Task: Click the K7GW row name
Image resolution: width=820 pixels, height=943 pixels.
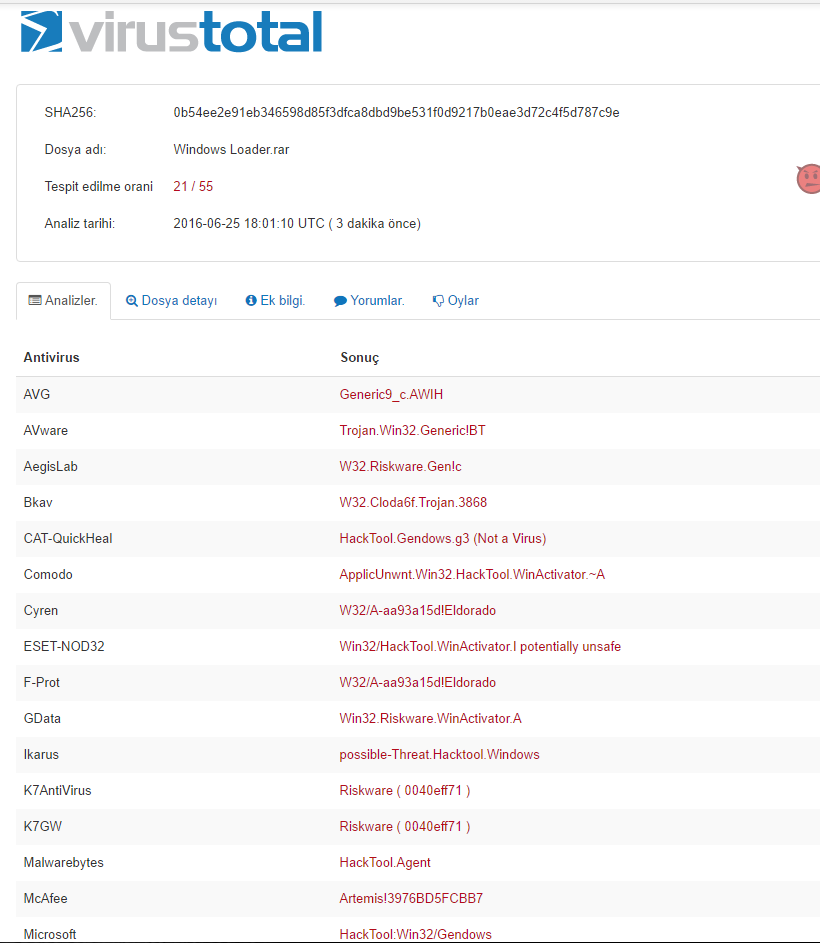Action: 43,827
